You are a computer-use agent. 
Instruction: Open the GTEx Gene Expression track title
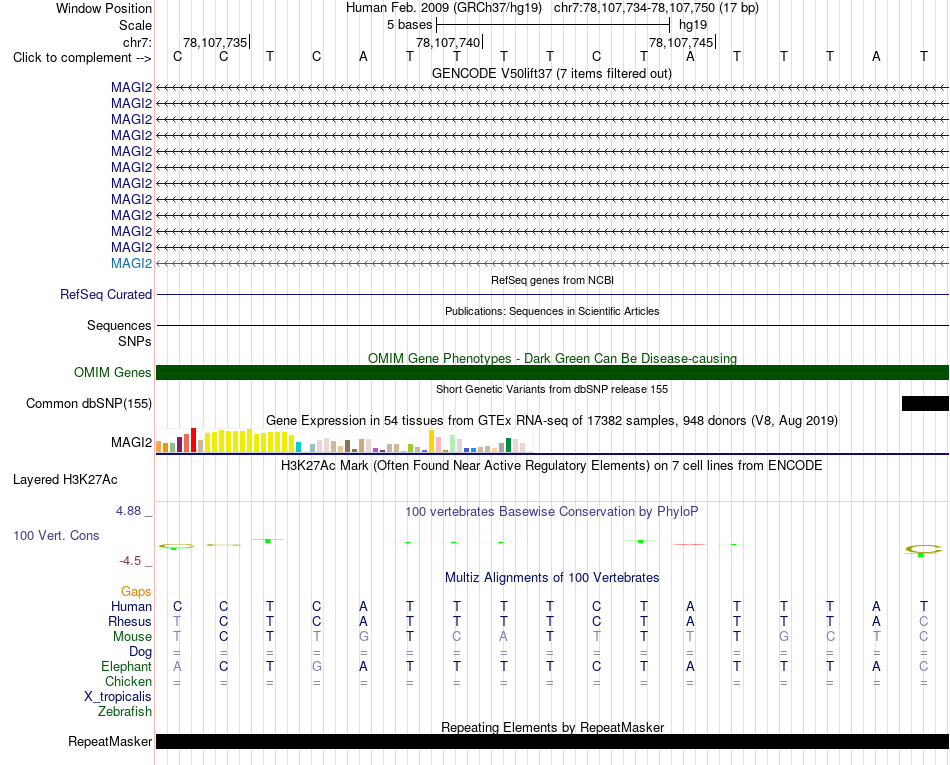pyautogui.click(x=552, y=420)
